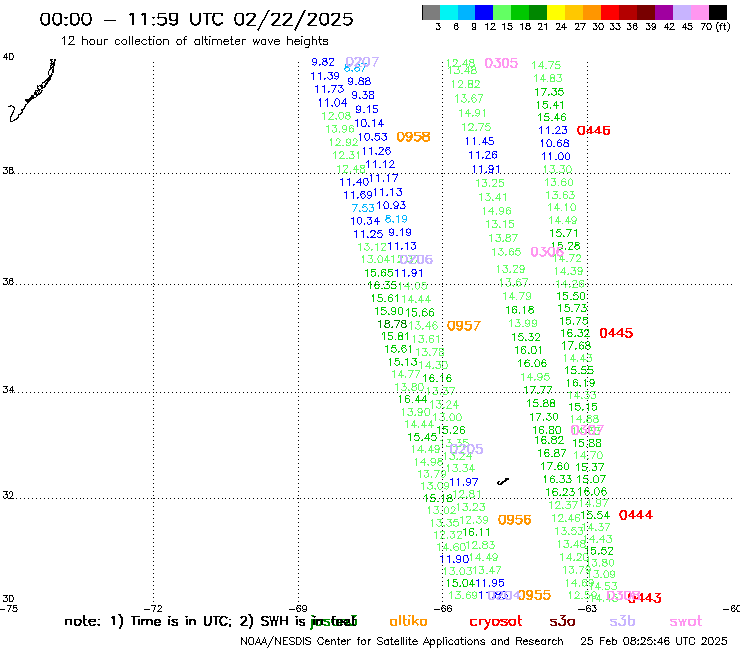Screen dimensions: 740x650
Task: Click the red cryosat track label 0445
Action: tap(616, 333)
